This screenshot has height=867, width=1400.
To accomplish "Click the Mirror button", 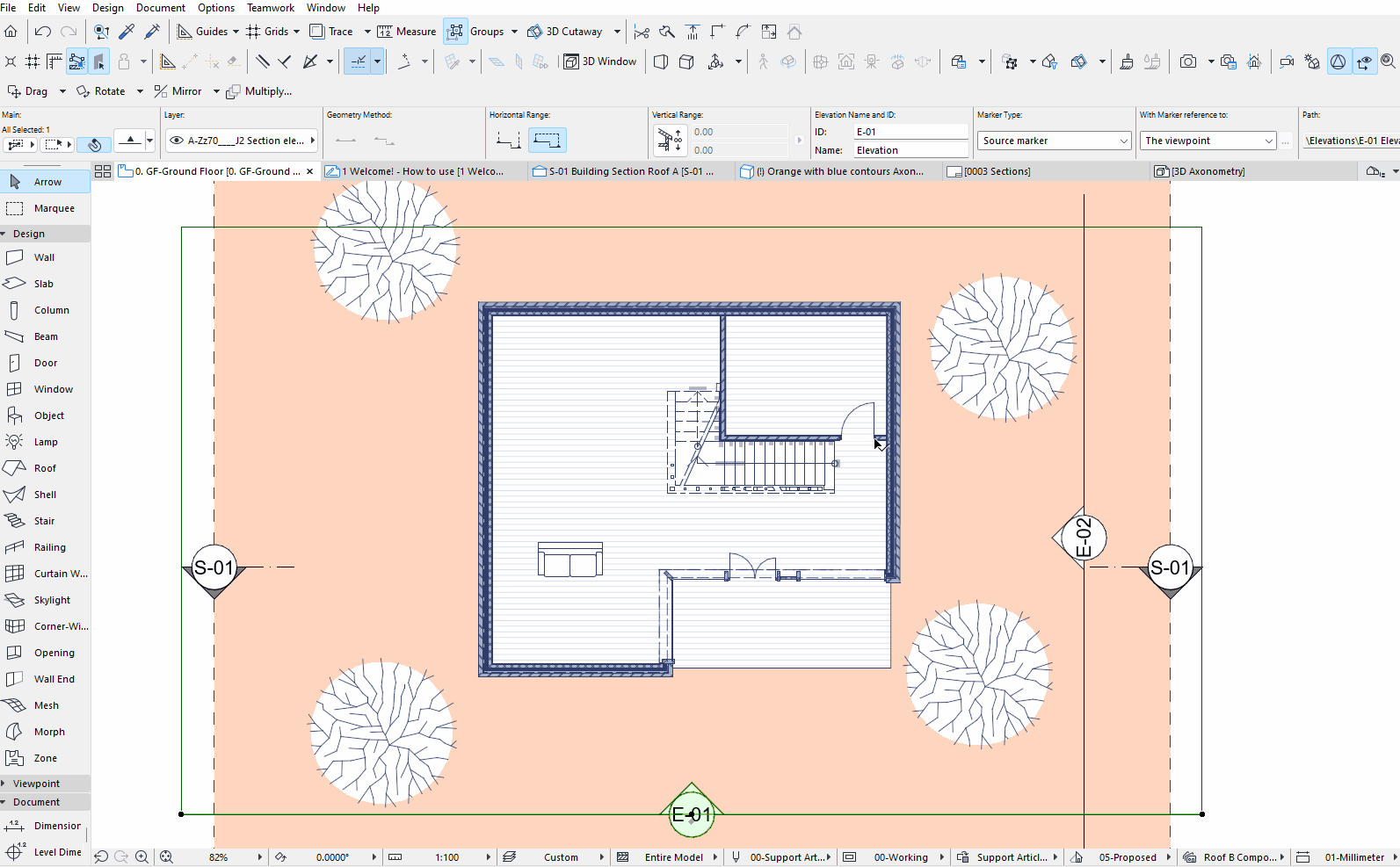I will 178,91.
